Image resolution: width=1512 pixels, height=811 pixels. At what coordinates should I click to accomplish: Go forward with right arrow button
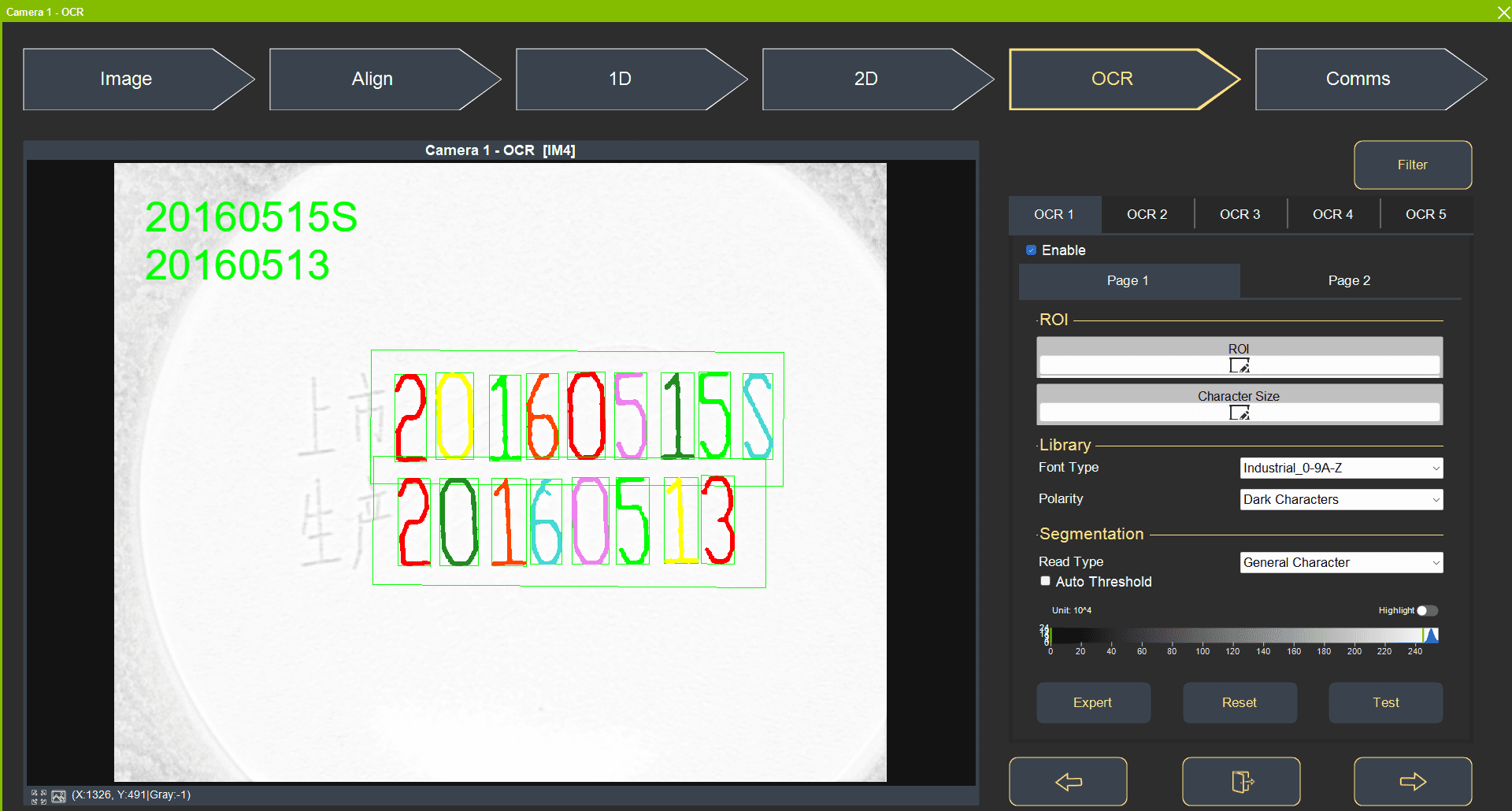pyautogui.click(x=1413, y=781)
